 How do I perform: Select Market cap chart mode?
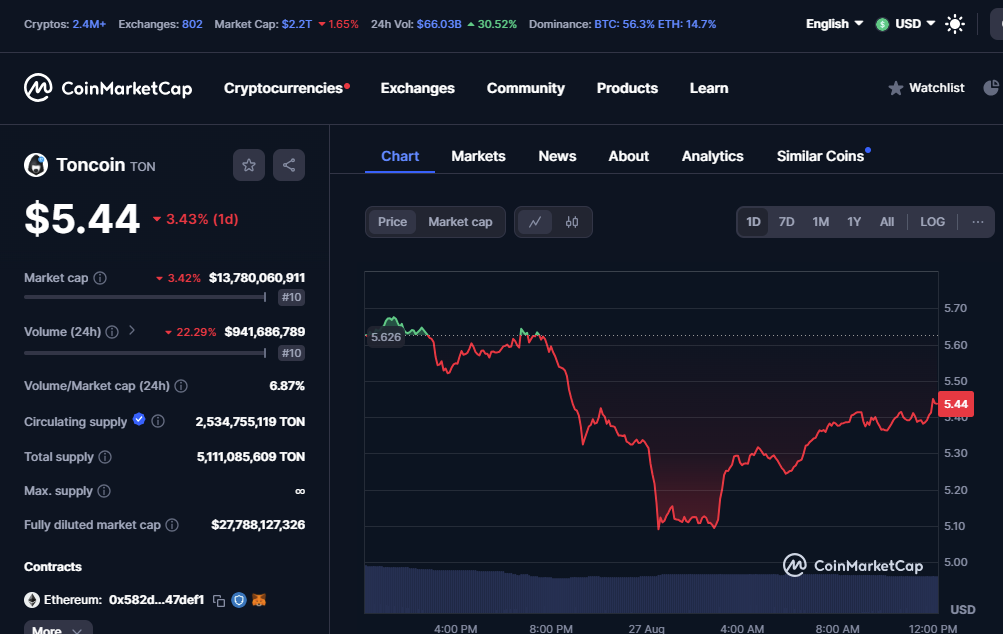tap(460, 222)
